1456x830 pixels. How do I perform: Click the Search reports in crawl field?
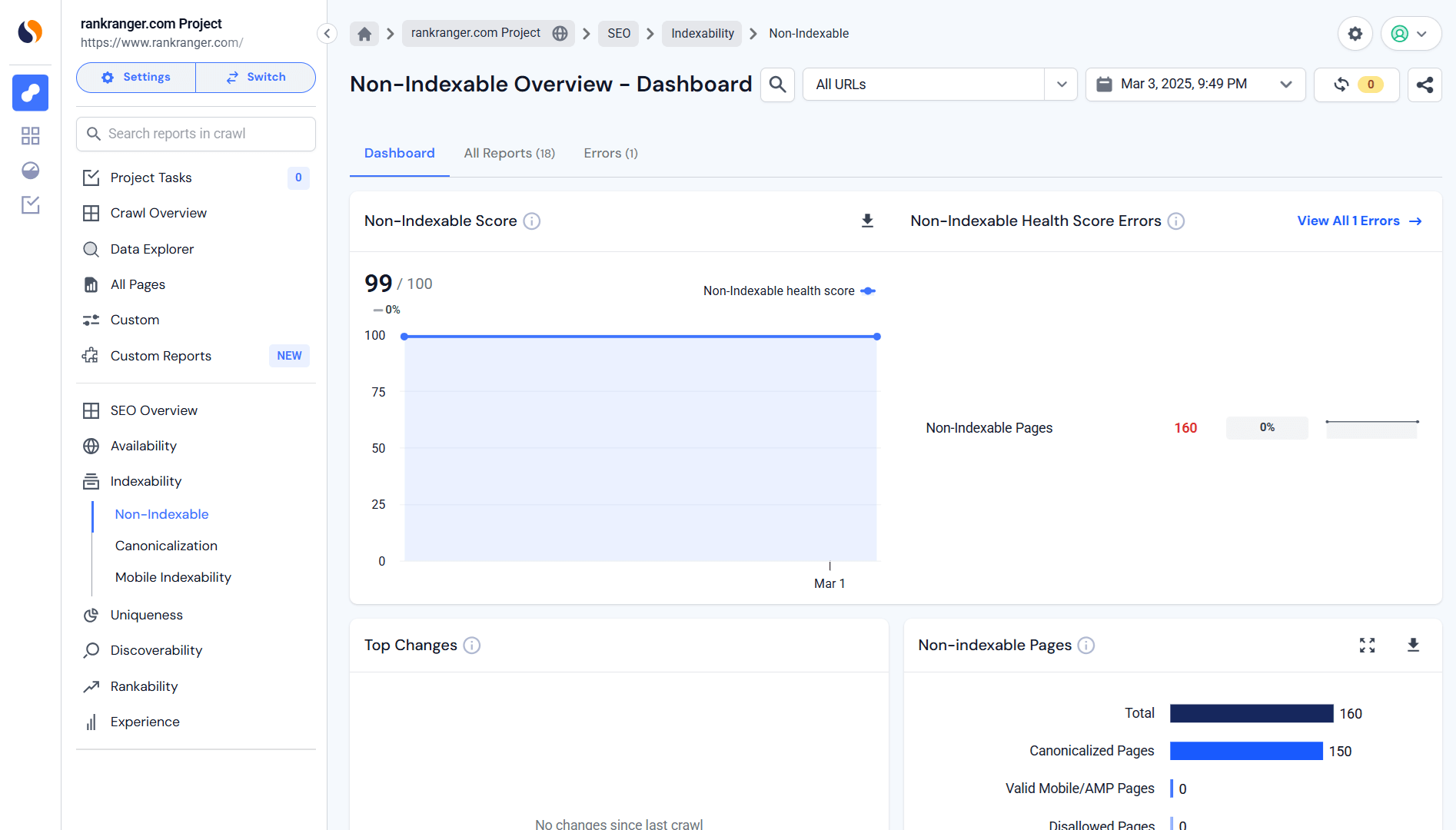195,133
